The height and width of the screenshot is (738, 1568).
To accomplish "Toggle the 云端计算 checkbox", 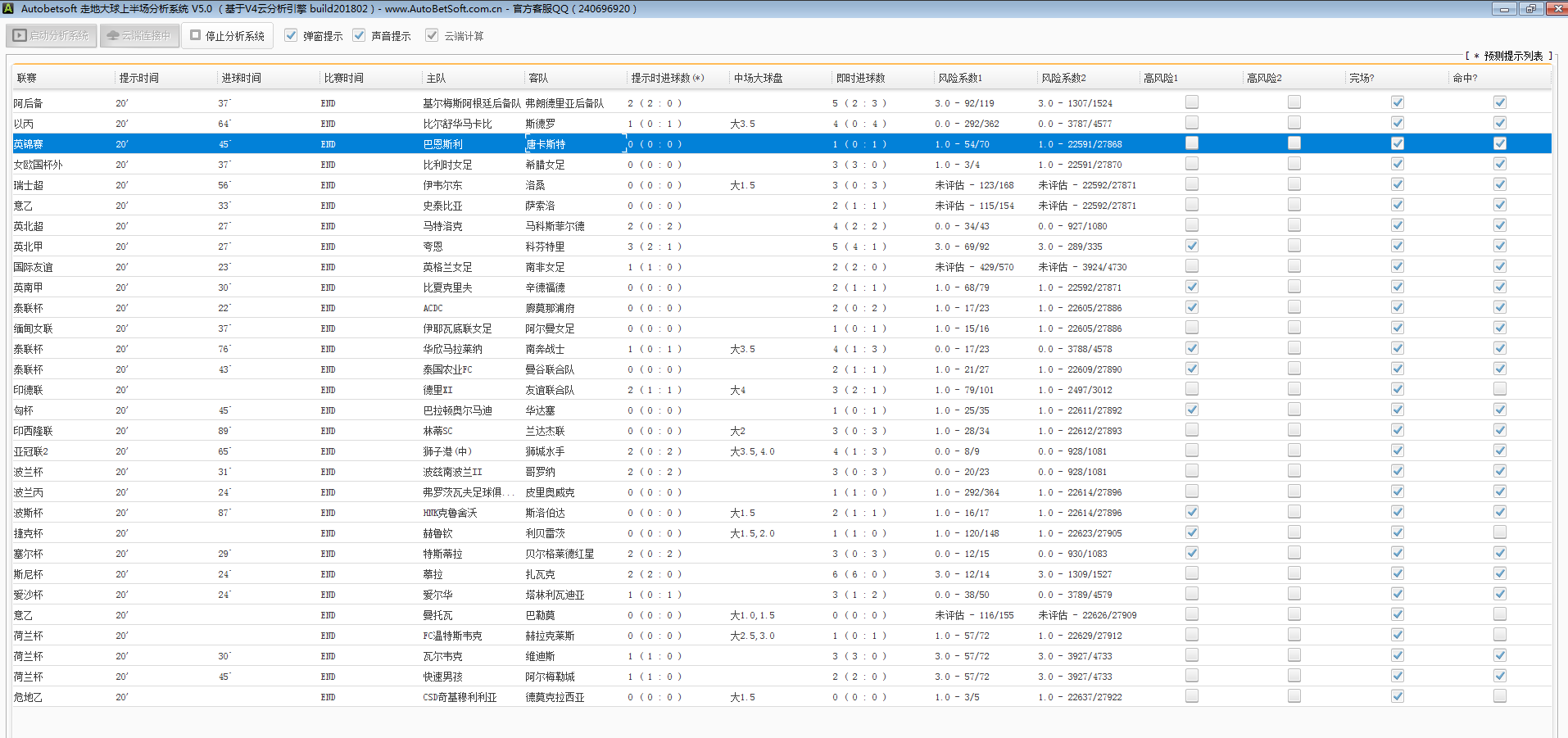I will [x=432, y=35].
